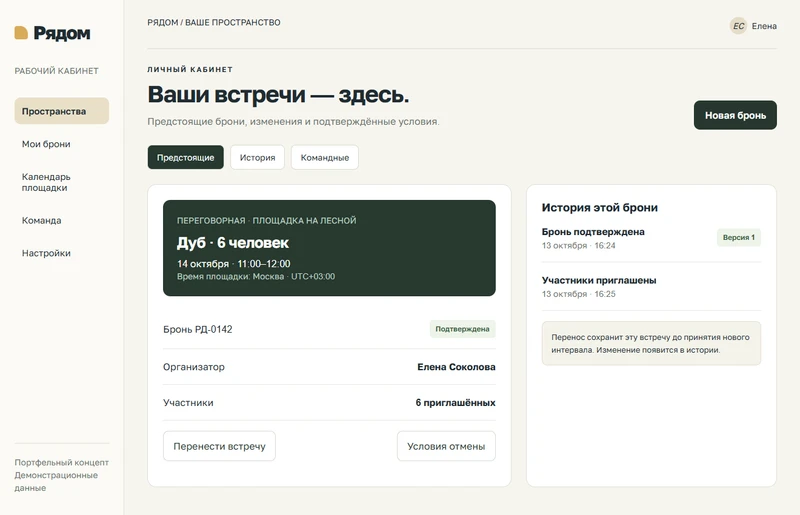Click the Участники row label
Screen dimensions: 800x515
point(188,403)
